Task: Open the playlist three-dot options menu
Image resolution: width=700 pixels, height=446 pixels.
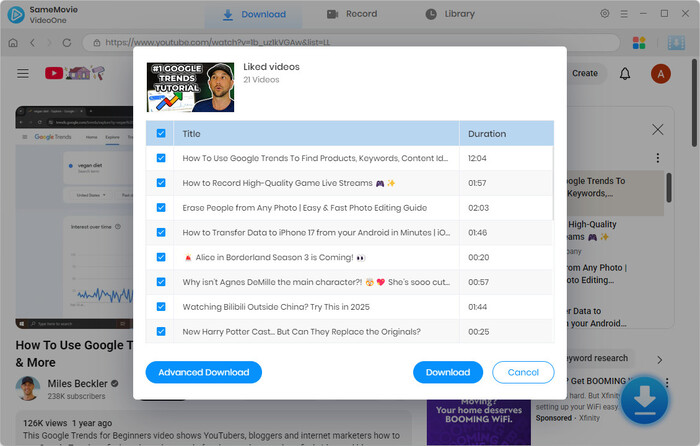Action: tap(657, 158)
